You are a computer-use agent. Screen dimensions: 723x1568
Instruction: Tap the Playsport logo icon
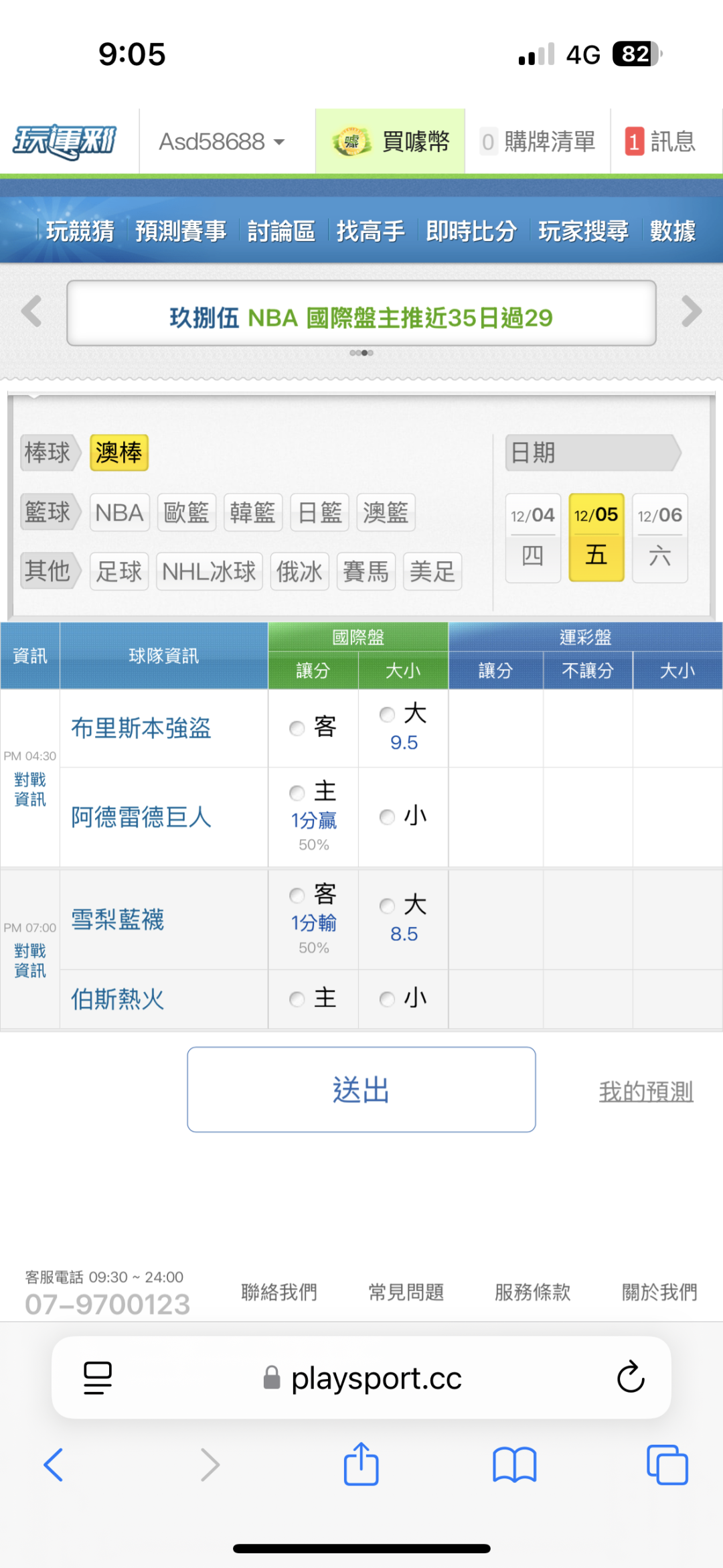tap(65, 141)
